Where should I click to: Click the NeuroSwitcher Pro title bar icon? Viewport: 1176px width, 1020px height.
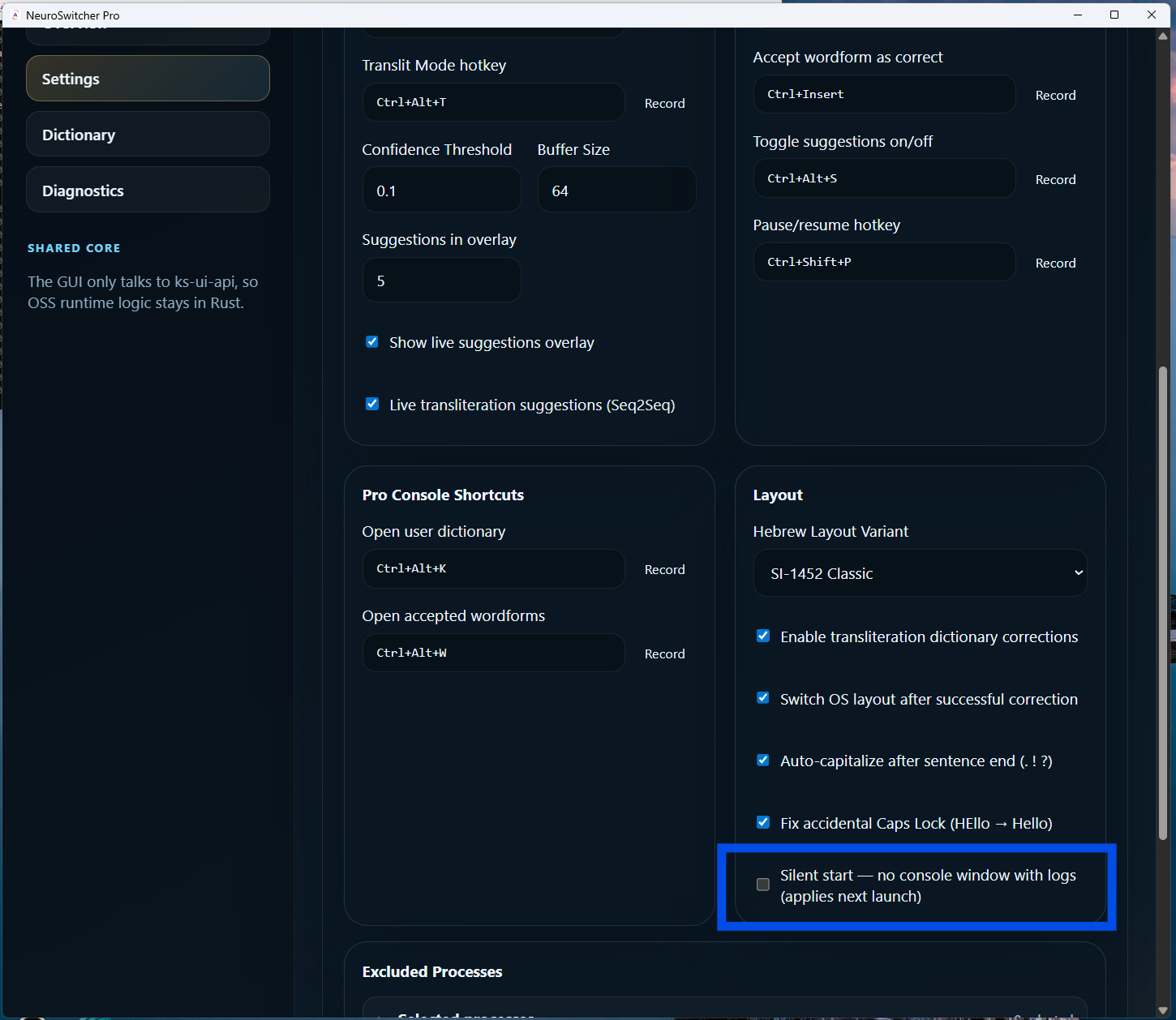point(15,15)
